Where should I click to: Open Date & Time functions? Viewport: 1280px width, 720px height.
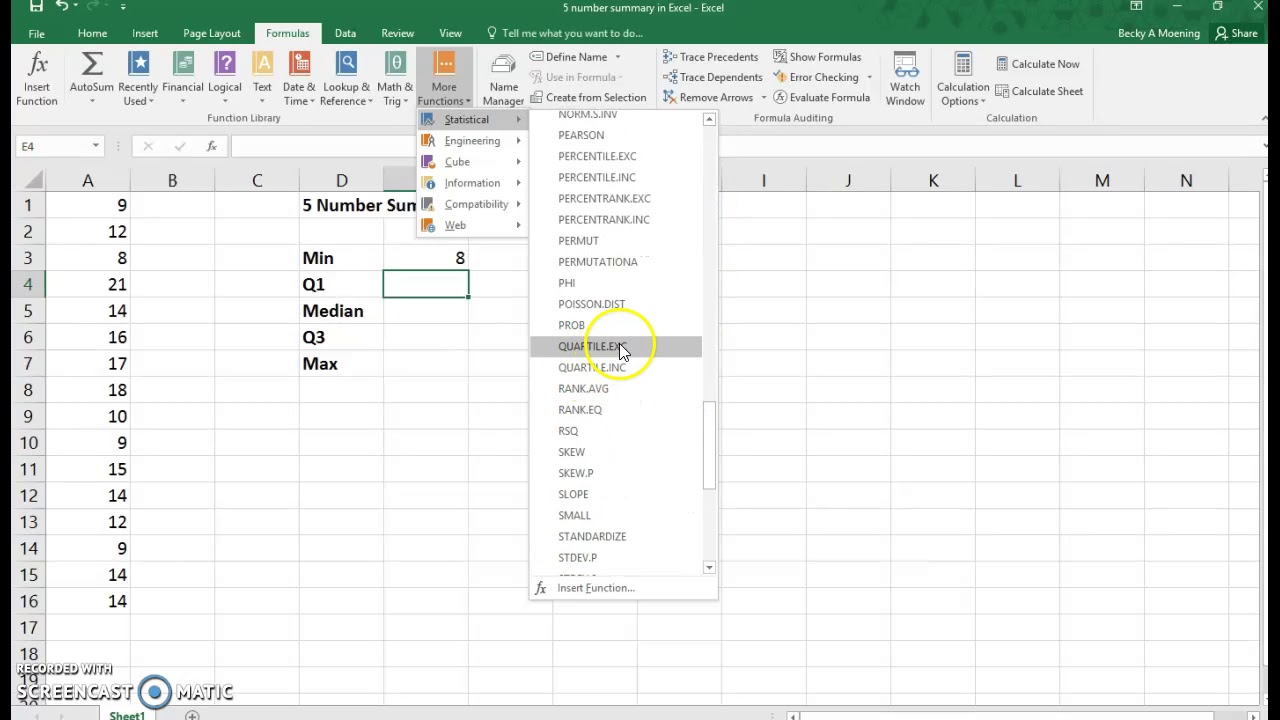[x=299, y=80]
